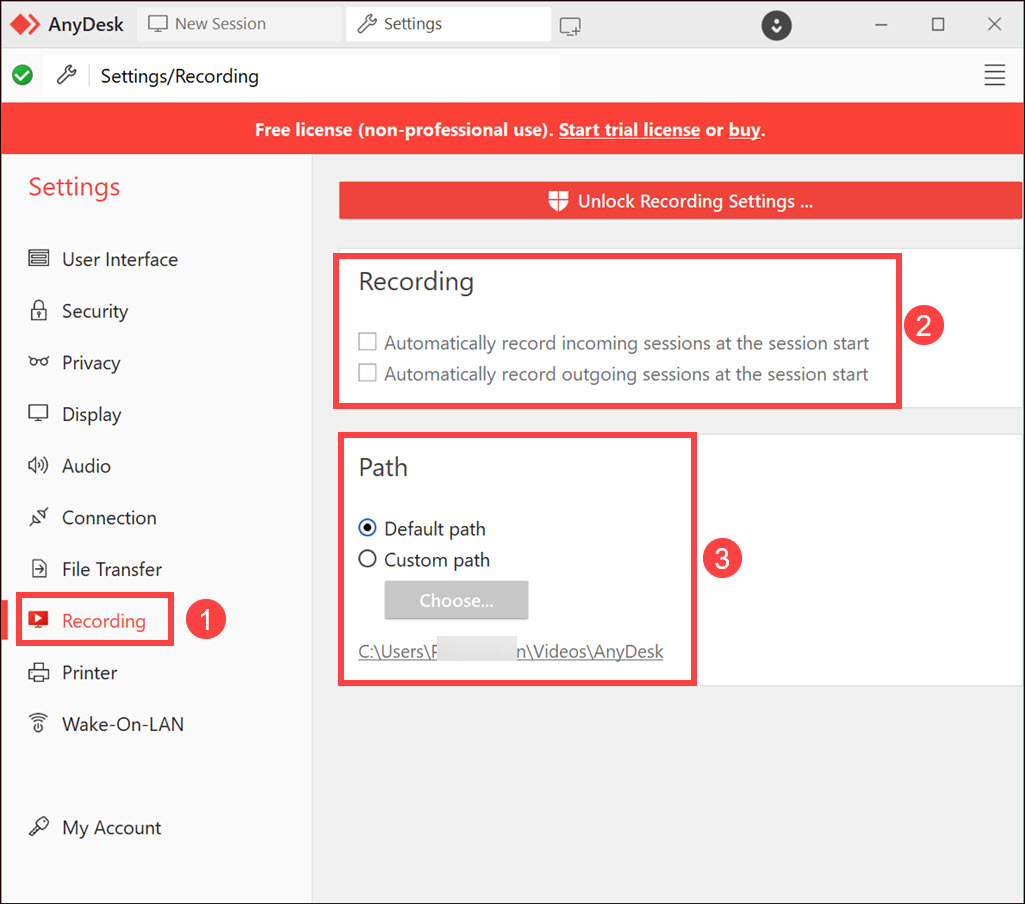The height and width of the screenshot is (904, 1025).
Task: Expand the round dropdown arrow in title bar
Action: [x=777, y=25]
